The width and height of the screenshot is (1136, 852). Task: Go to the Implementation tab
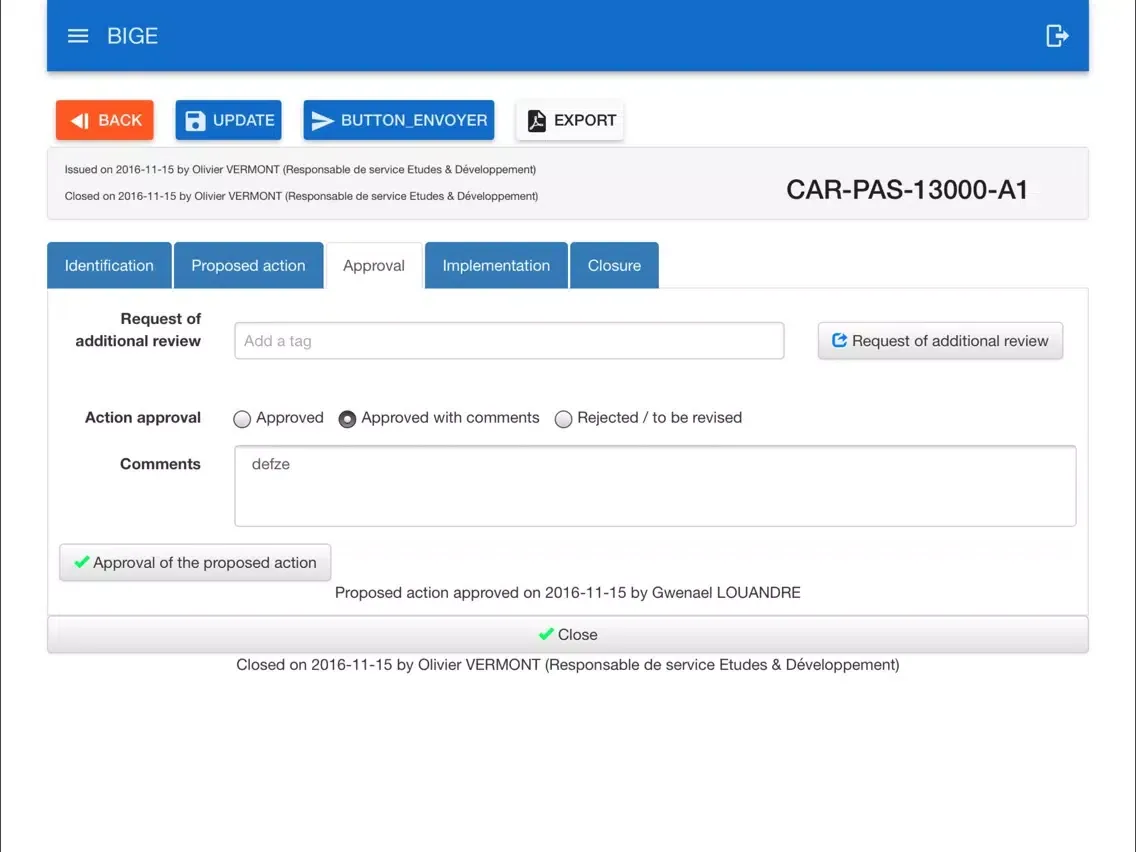click(496, 266)
